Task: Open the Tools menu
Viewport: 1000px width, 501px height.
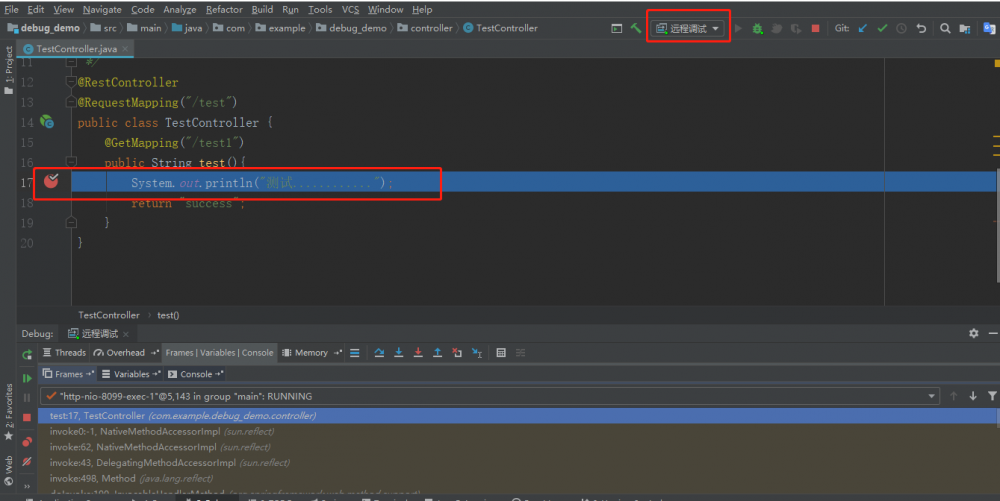Action: coord(320,10)
